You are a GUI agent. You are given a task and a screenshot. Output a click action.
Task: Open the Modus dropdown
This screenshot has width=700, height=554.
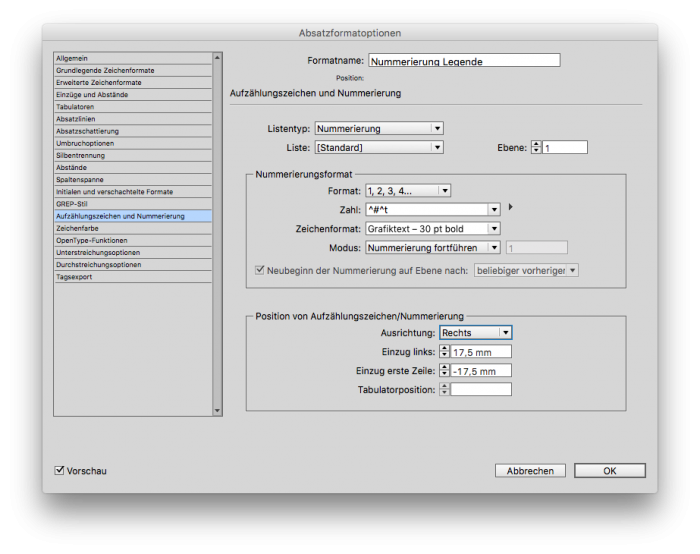[433, 247]
